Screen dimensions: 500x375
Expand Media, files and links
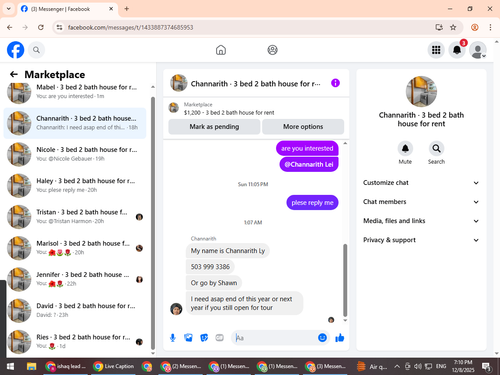tap(421, 221)
